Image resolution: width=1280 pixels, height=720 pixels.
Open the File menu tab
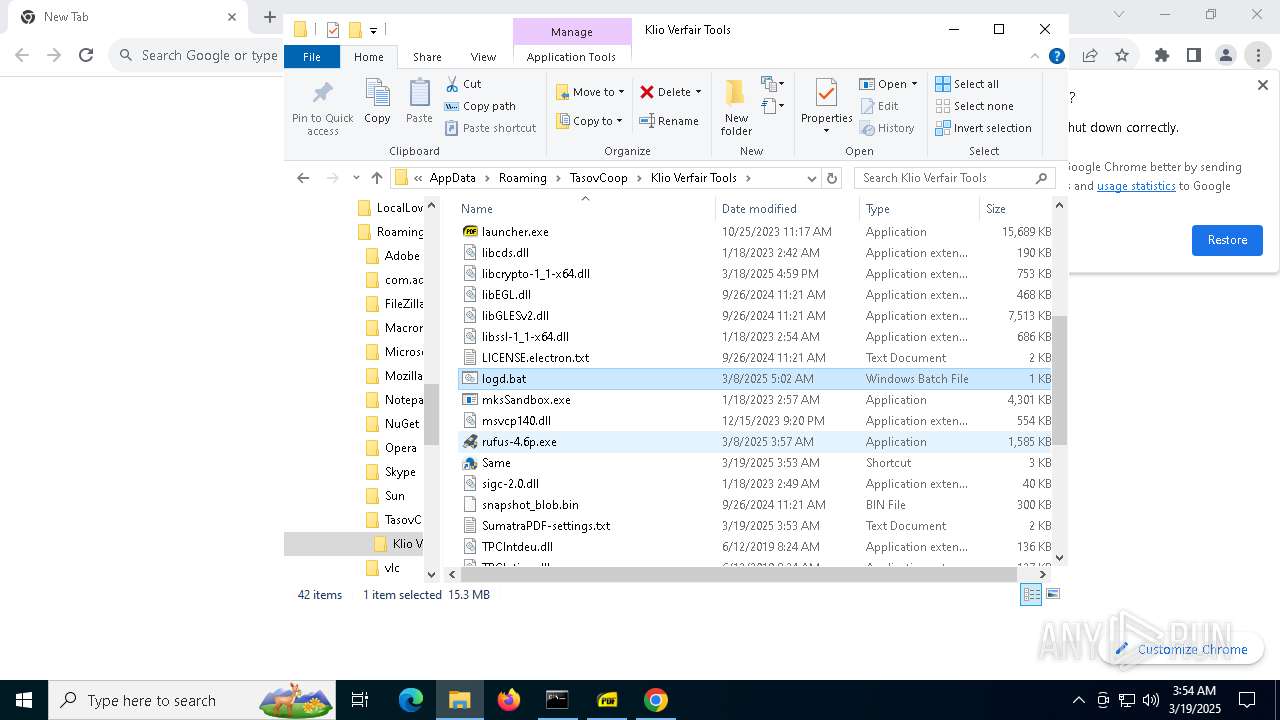click(312, 57)
